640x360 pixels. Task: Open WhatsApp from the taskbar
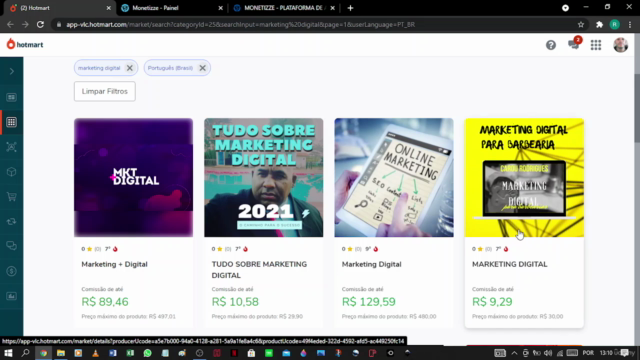147,353
